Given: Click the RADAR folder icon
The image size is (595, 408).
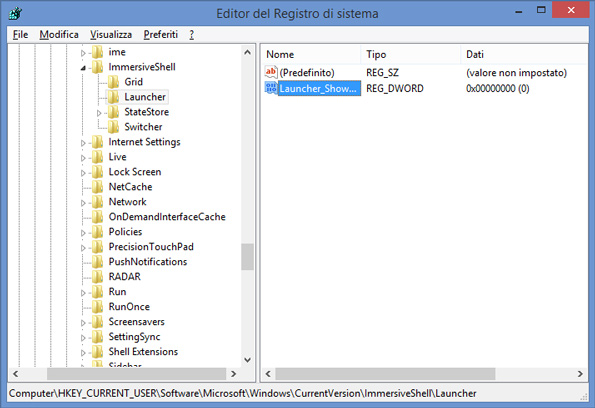Looking at the screenshot, I should 98,277.
